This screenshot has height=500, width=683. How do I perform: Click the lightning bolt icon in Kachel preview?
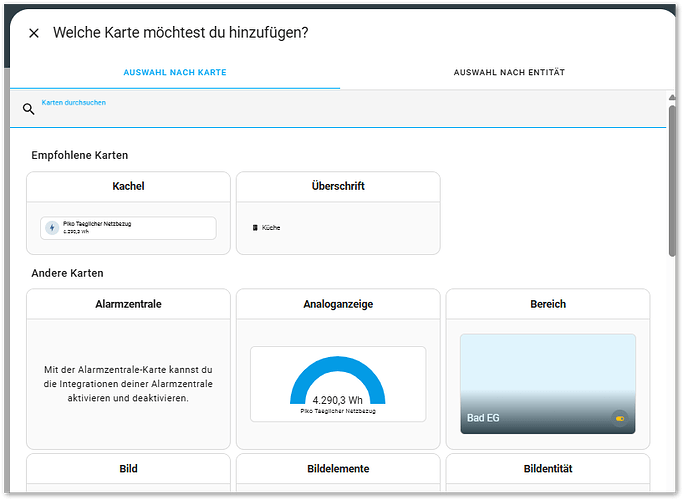coord(52,228)
